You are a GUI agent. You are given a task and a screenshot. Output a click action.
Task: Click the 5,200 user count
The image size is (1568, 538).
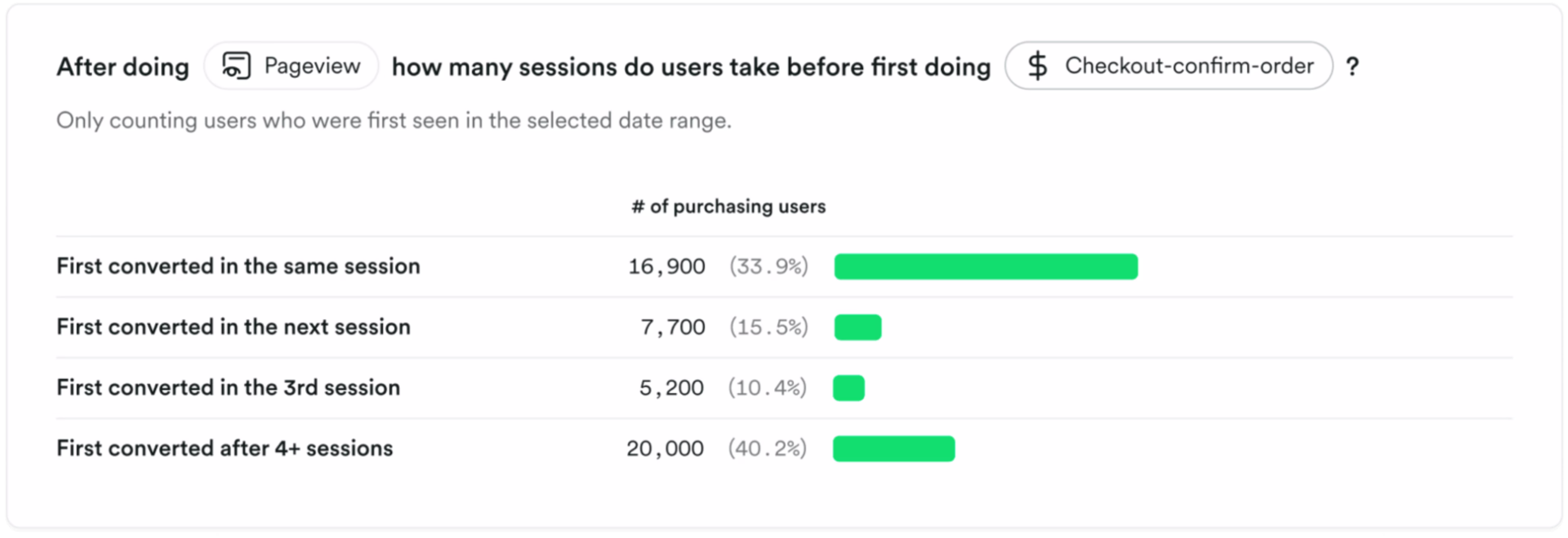tap(671, 388)
